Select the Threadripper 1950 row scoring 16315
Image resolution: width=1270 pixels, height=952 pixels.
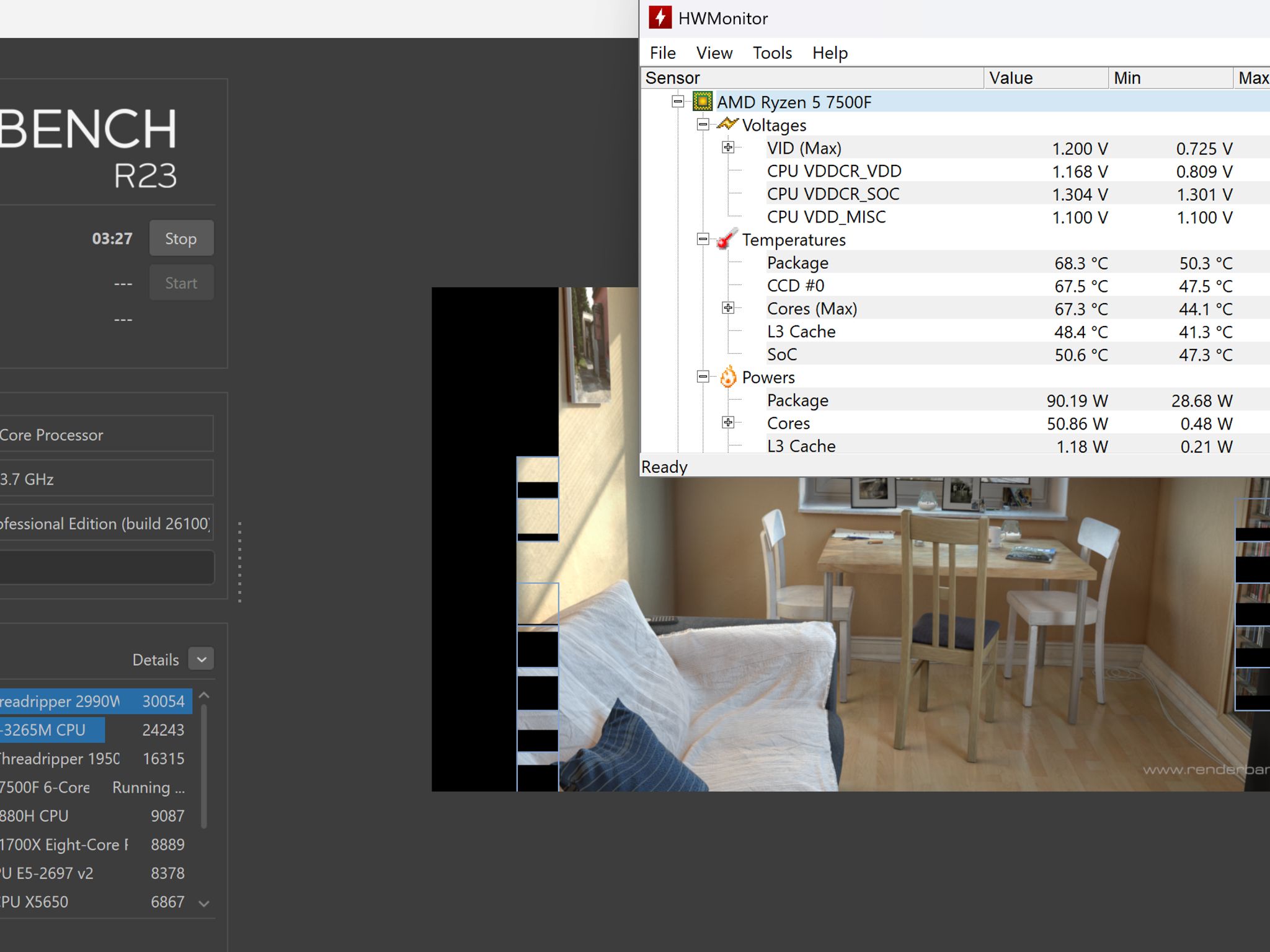coord(95,759)
